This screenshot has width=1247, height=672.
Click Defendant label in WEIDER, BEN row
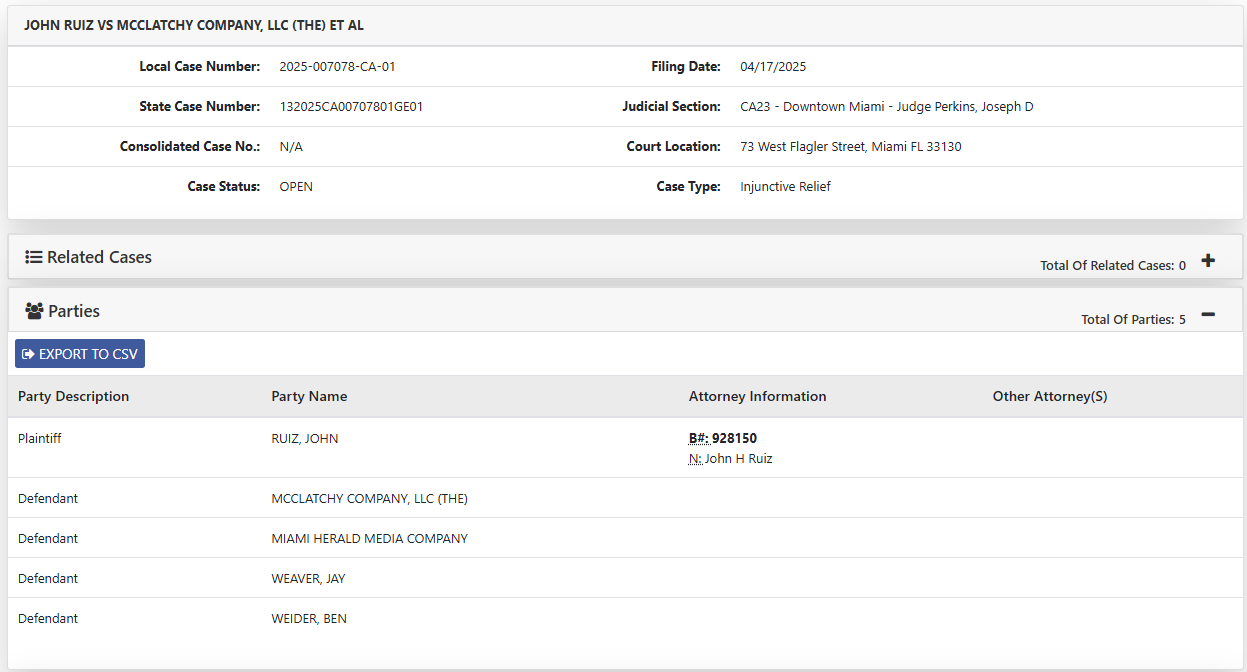click(48, 618)
